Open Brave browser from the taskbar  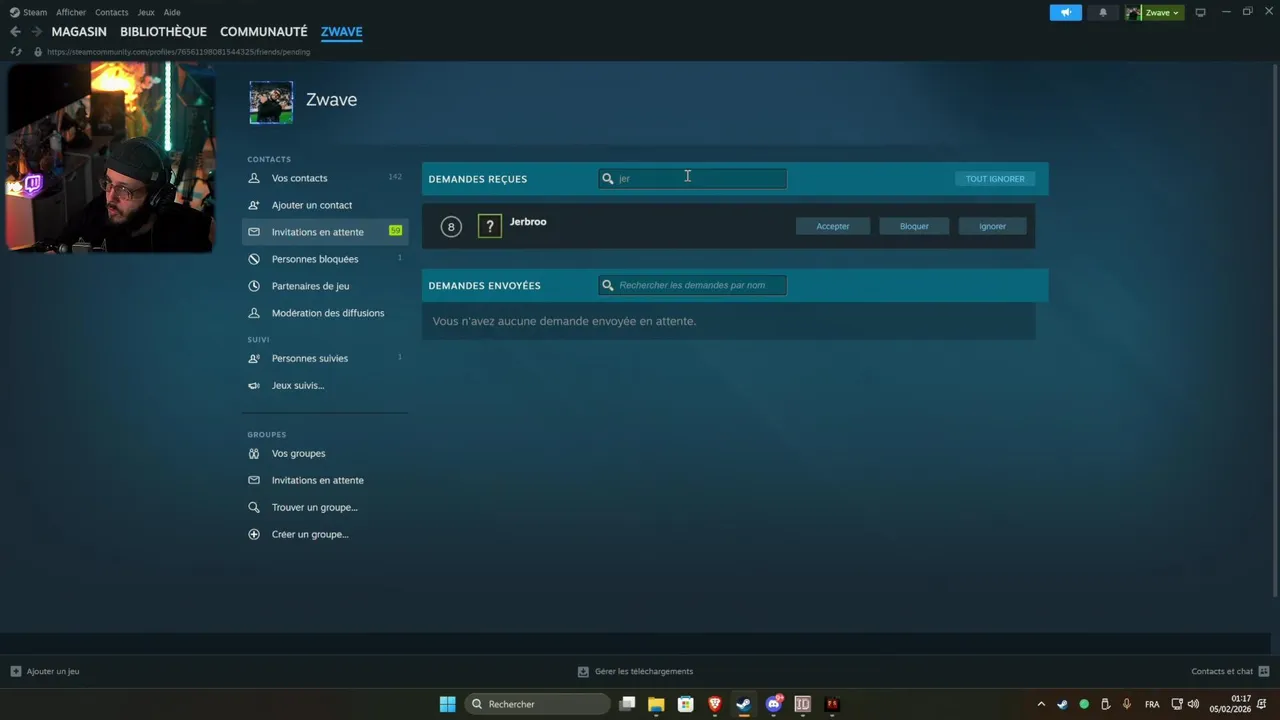[715, 704]
